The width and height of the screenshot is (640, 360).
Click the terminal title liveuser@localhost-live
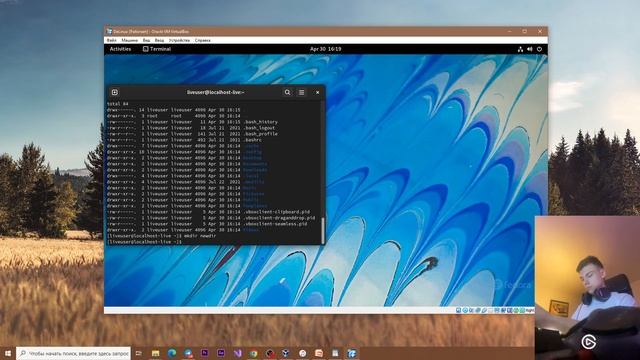click(216, 92)
